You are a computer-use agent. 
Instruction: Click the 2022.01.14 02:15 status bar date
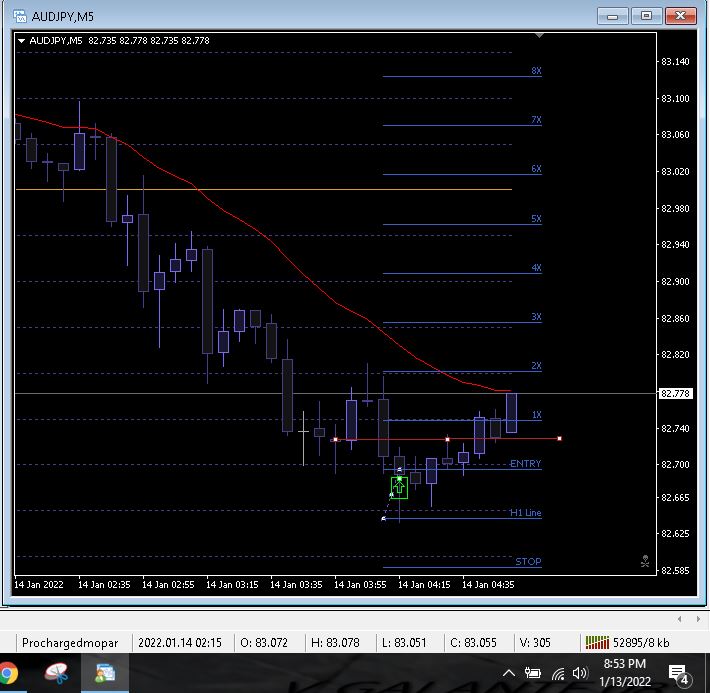tap(180, 643)
